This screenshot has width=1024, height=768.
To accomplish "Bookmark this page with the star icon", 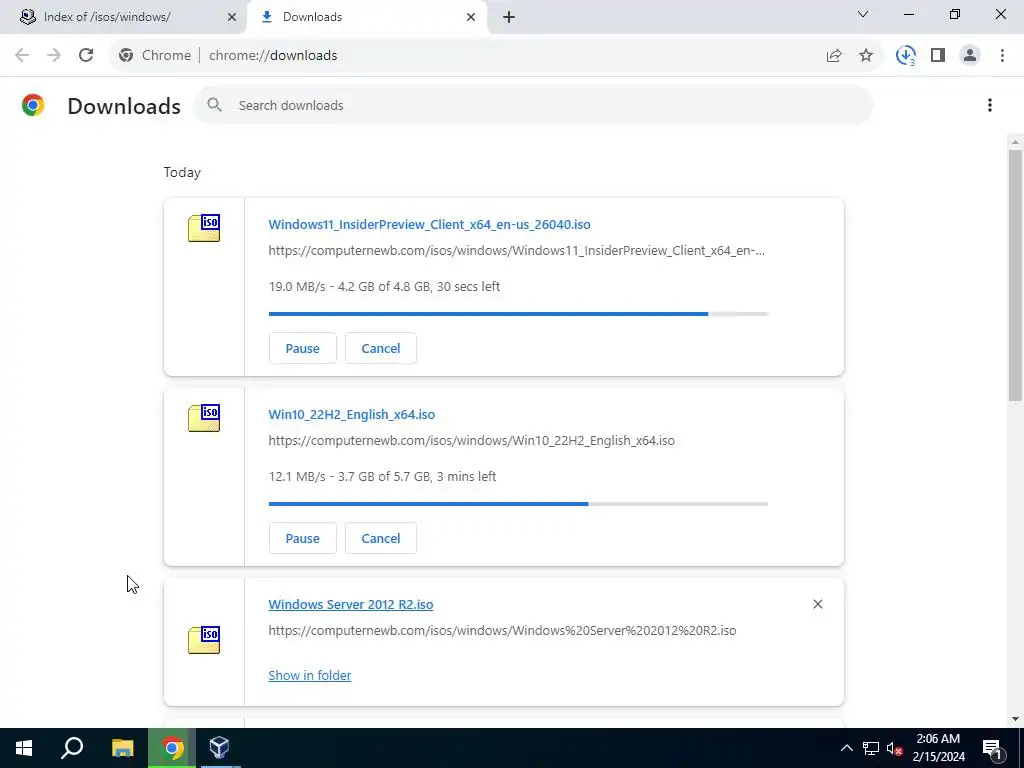I will (866, 56).
